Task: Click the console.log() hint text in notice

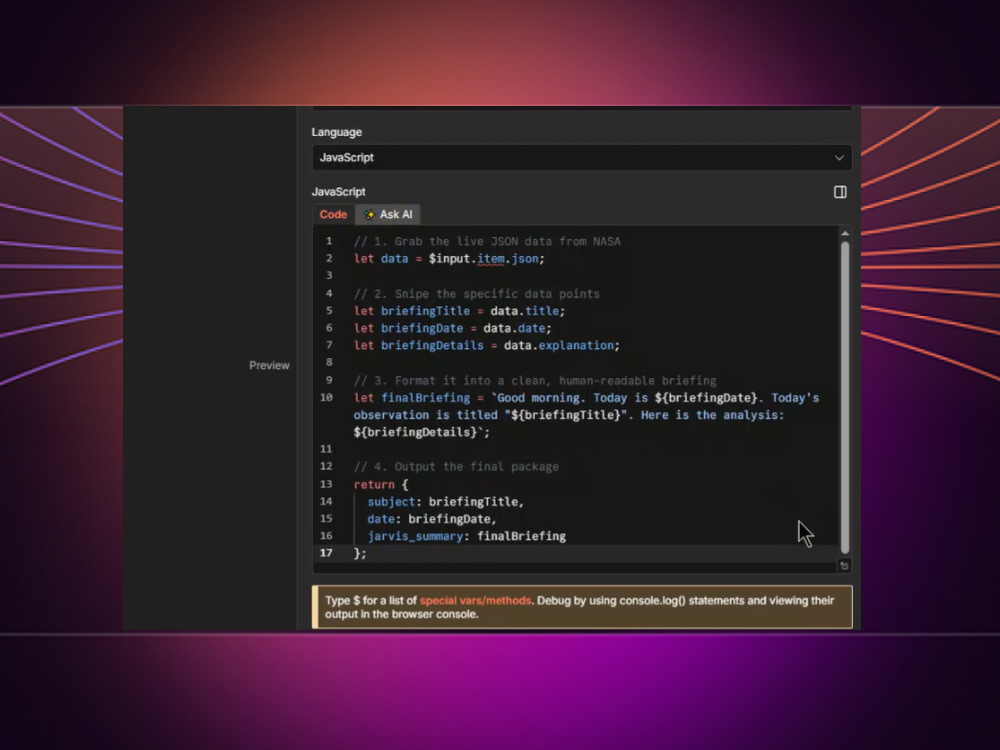Action: pos(652,600)
